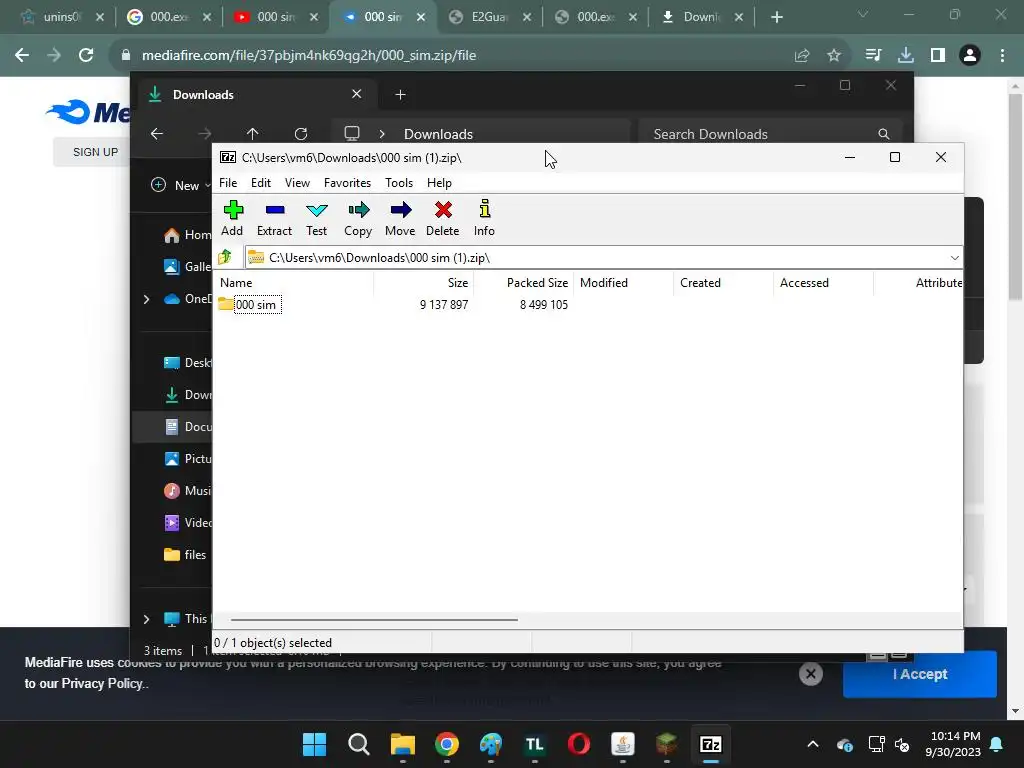Select Home in File Explorer sidebar
The height and width of the screenshot is (768, 1024).
187,235
